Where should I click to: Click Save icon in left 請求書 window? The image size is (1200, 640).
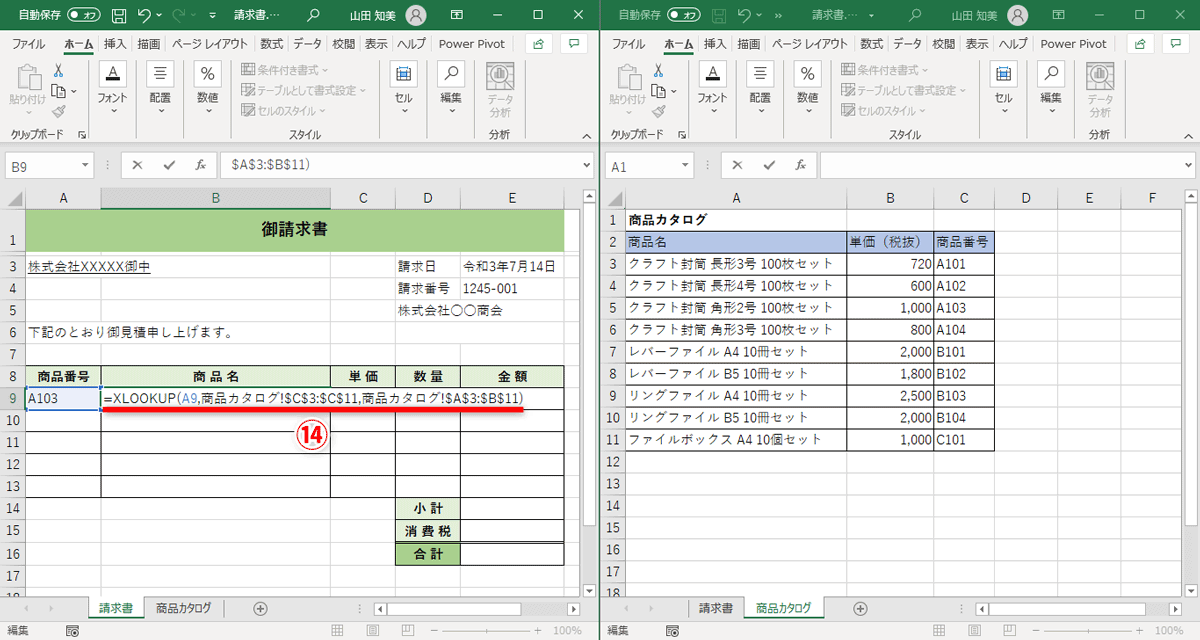tap(119, 15)
